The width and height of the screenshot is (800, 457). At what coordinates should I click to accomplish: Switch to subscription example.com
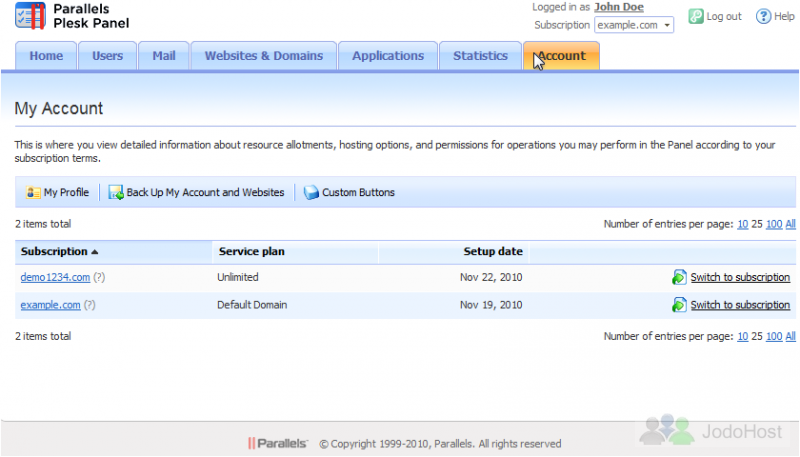pos(740,304)
